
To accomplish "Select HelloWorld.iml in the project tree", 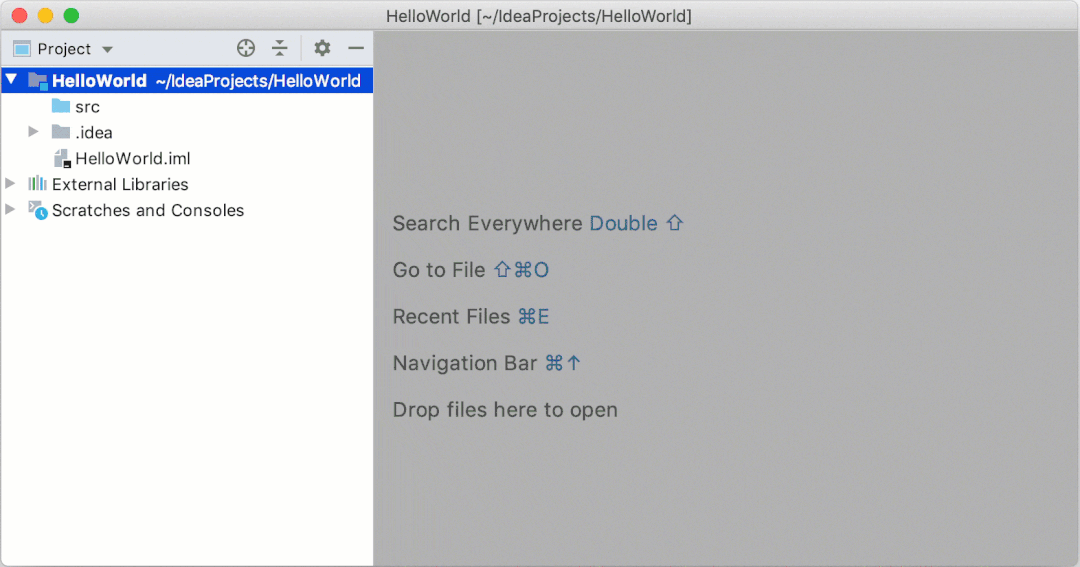I will pos(187,158).
